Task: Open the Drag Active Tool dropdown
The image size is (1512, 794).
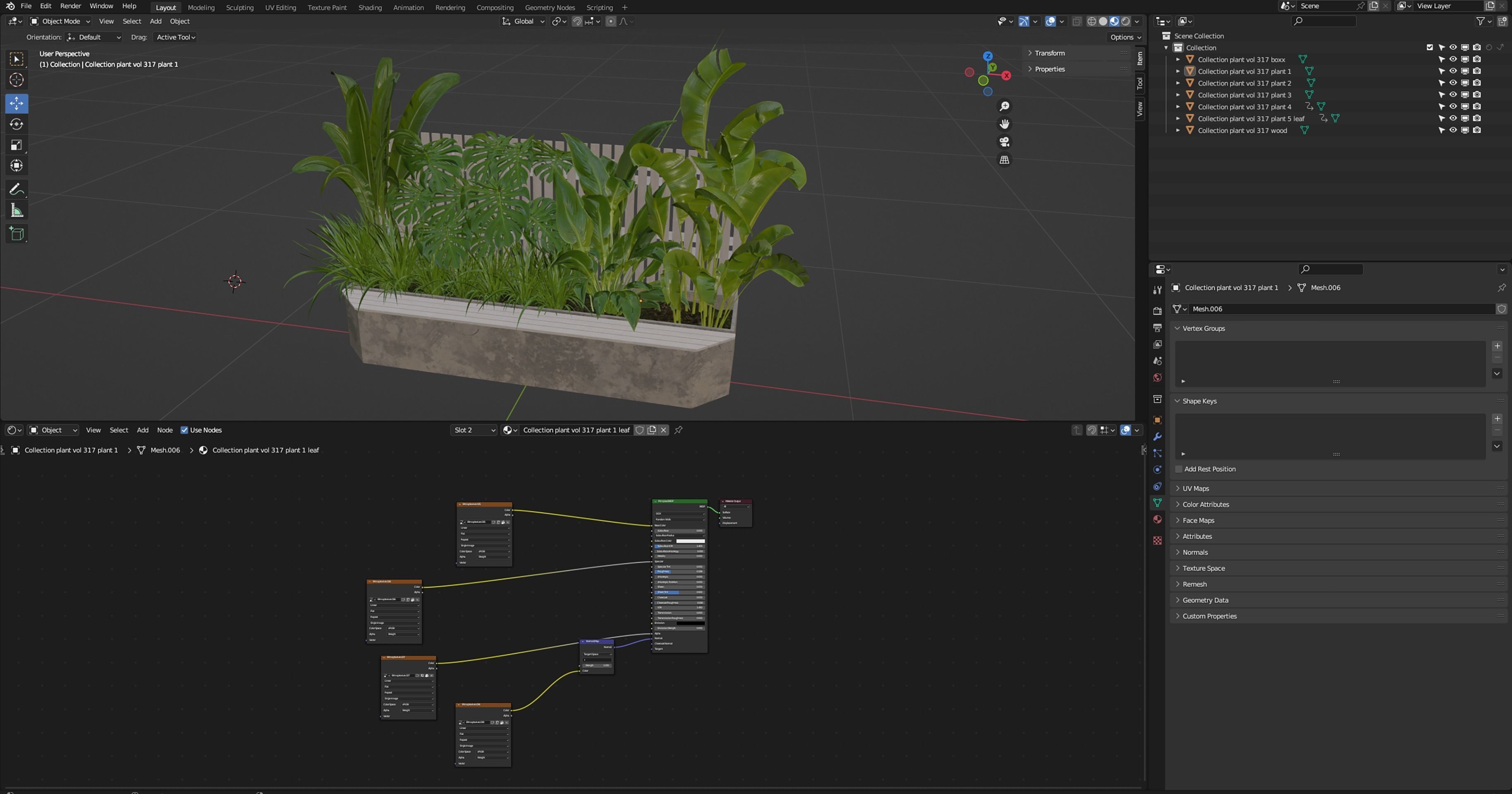Action: click(x=175, y=37)
